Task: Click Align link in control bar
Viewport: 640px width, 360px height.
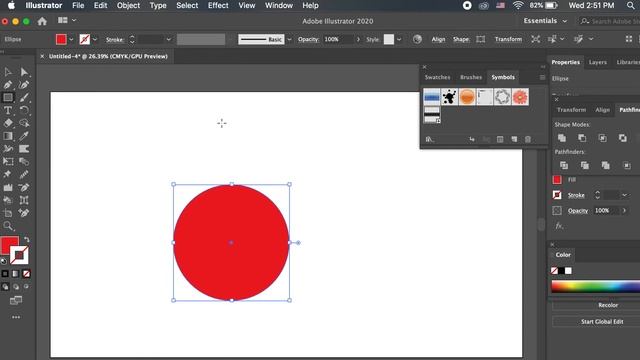Action: click(x=438, y=39)
